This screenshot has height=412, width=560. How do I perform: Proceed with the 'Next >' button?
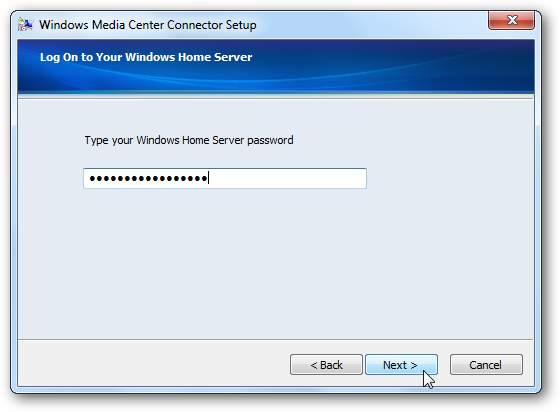click(x=401, y=365)
